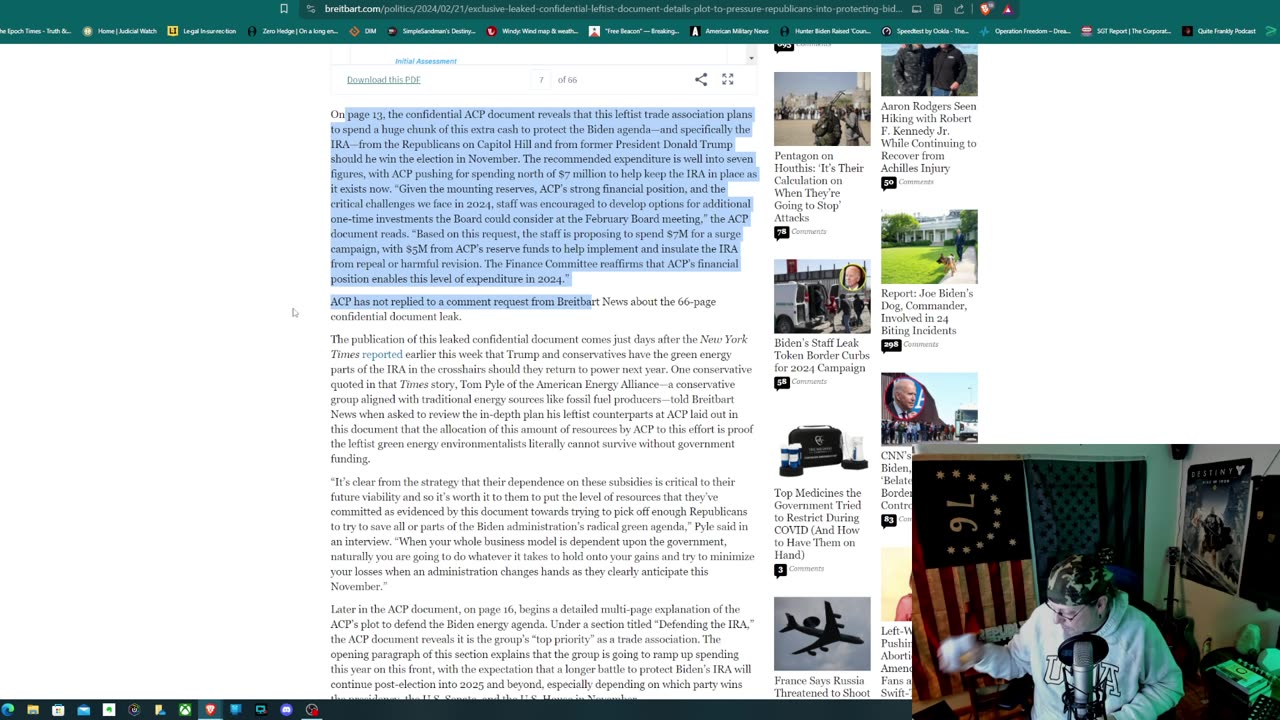
Task: Click the Brave browser icon in the taskbar
Action: 210,710
